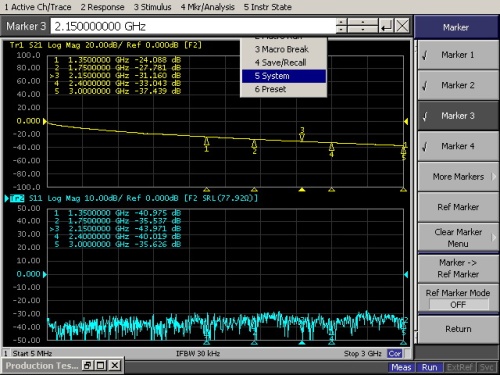
Task: Click the wide lower decrement button in the entry bar
Action: [x=362, y=29]
